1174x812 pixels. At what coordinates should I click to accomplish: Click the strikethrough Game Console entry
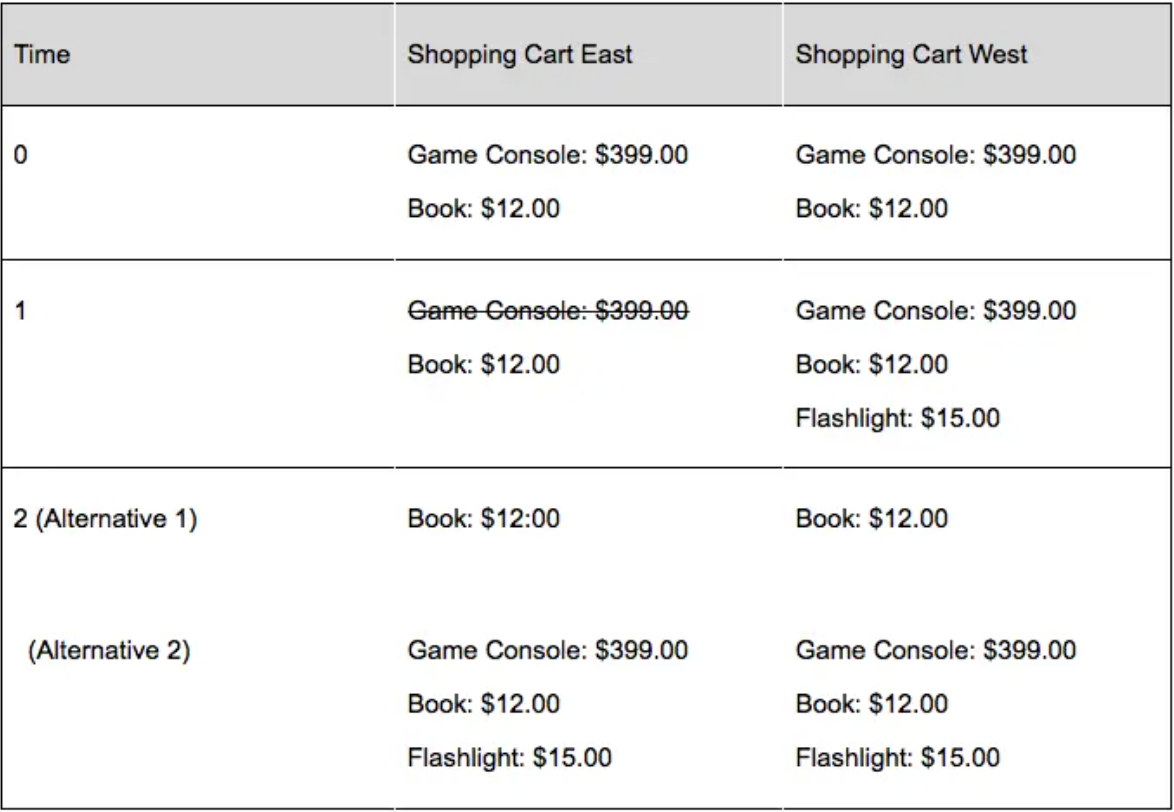(x=547, y=312)
